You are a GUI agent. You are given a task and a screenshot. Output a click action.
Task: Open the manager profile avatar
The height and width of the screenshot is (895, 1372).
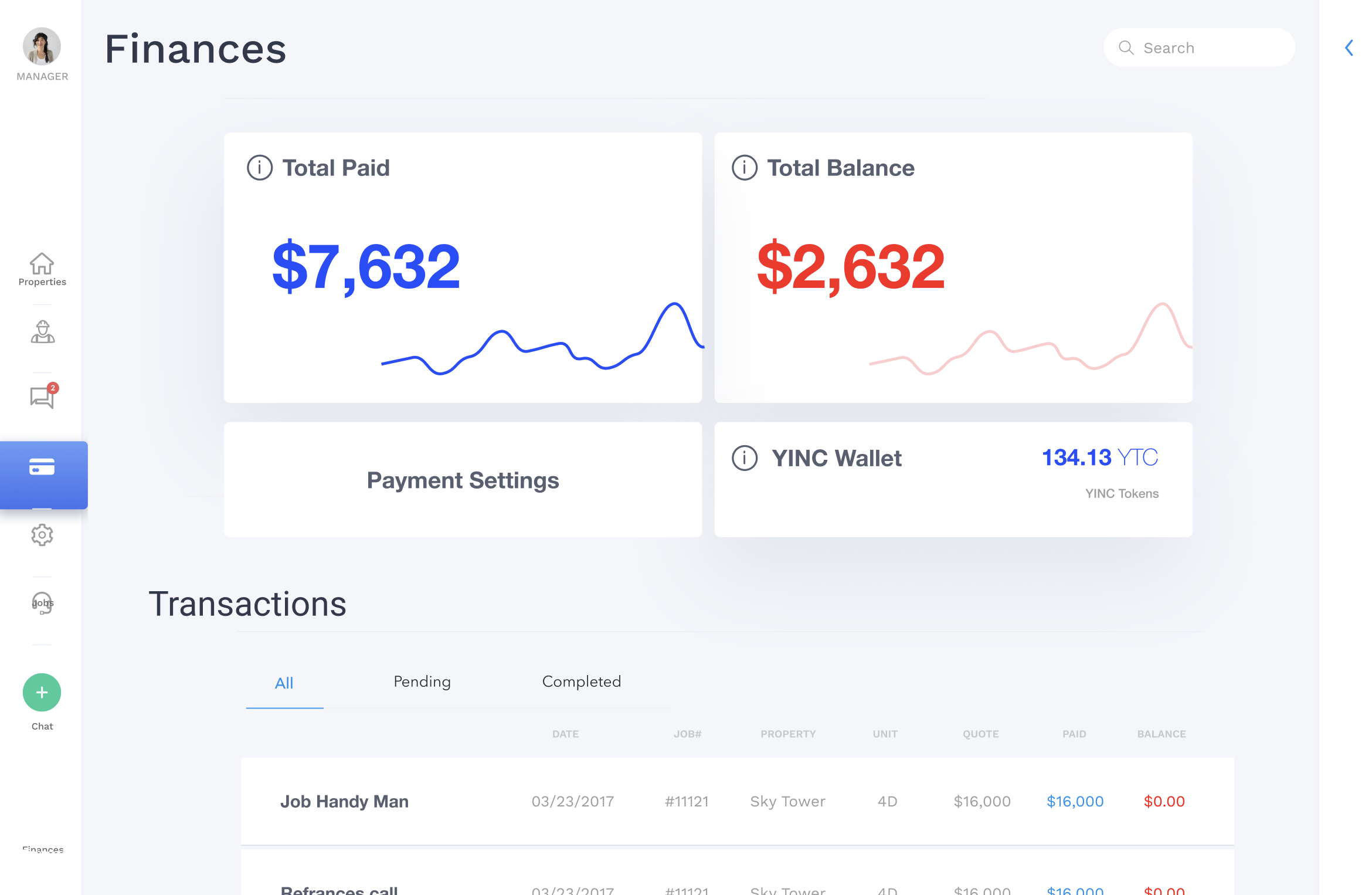[x=42, y=46]
